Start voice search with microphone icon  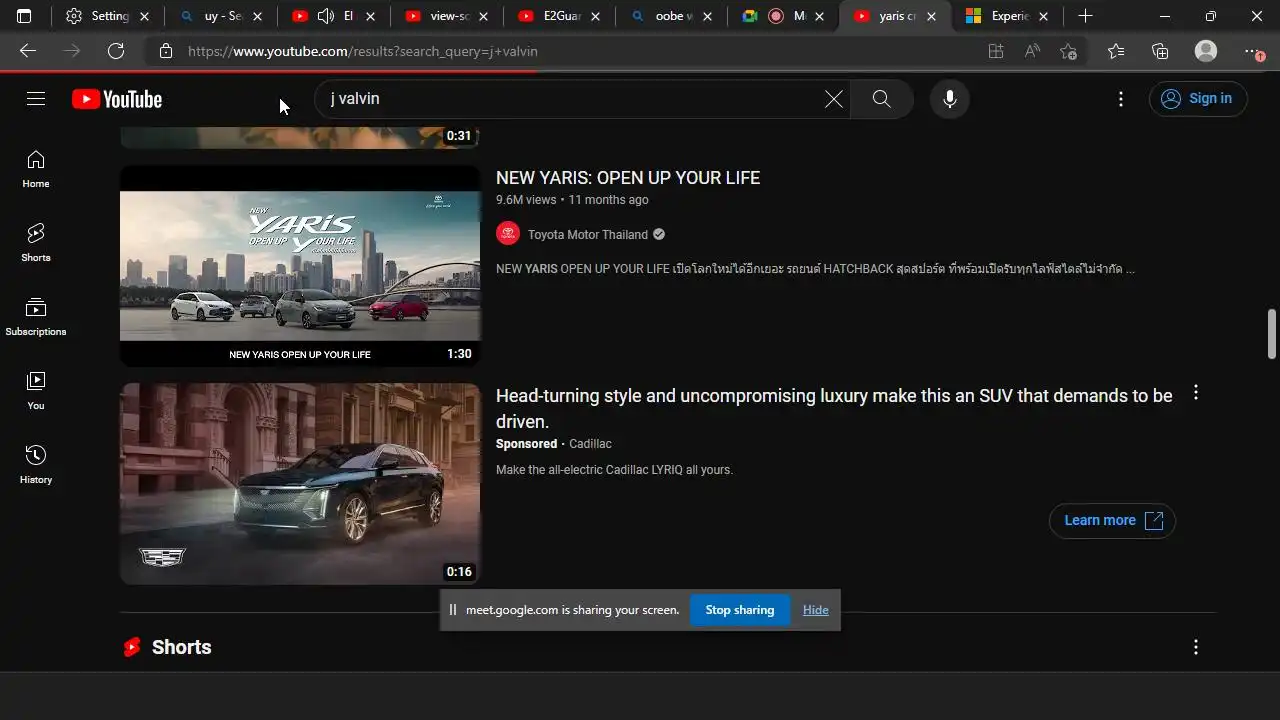(x=949, y=99)
